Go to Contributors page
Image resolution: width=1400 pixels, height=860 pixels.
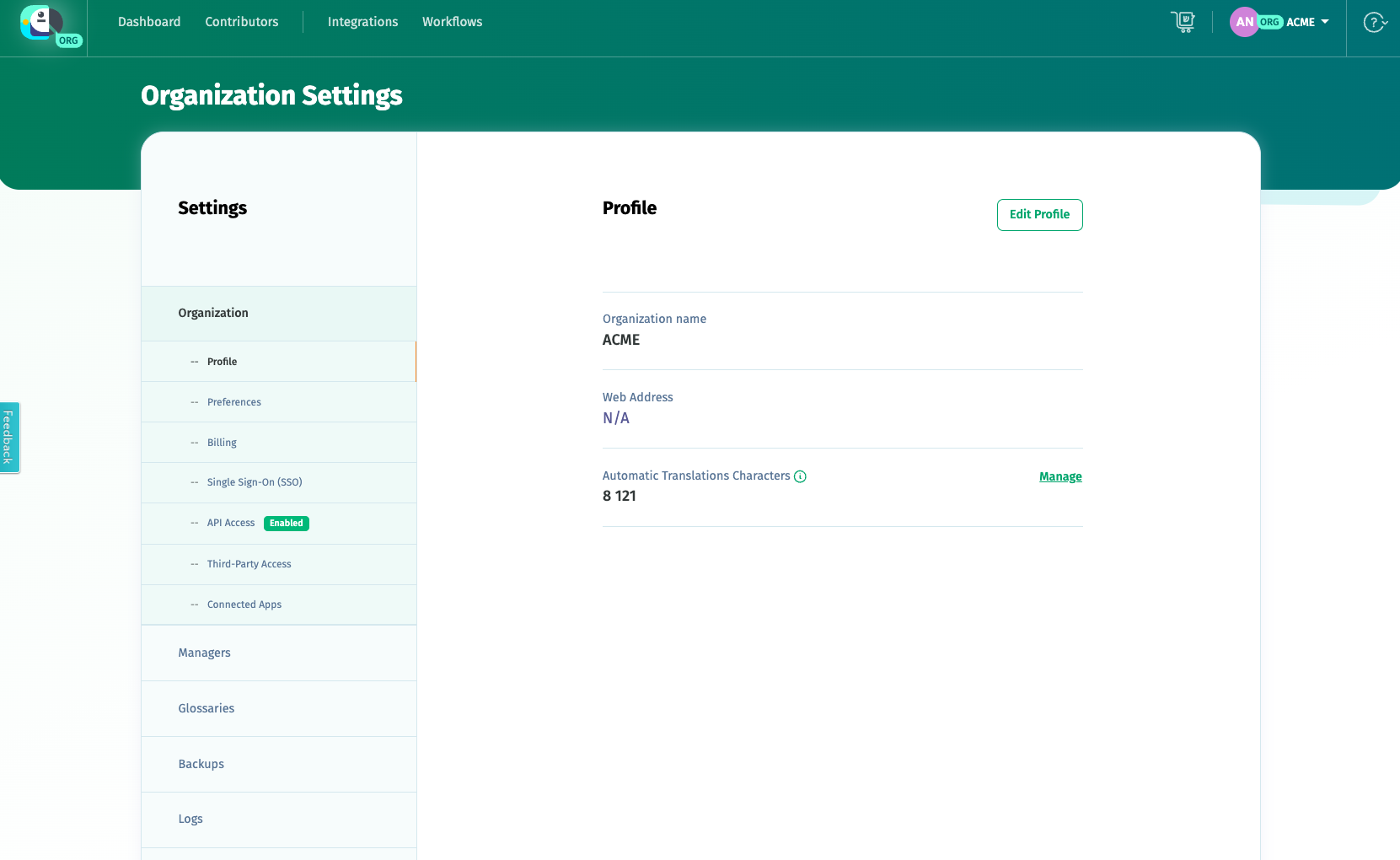click(x=242, y=22)
